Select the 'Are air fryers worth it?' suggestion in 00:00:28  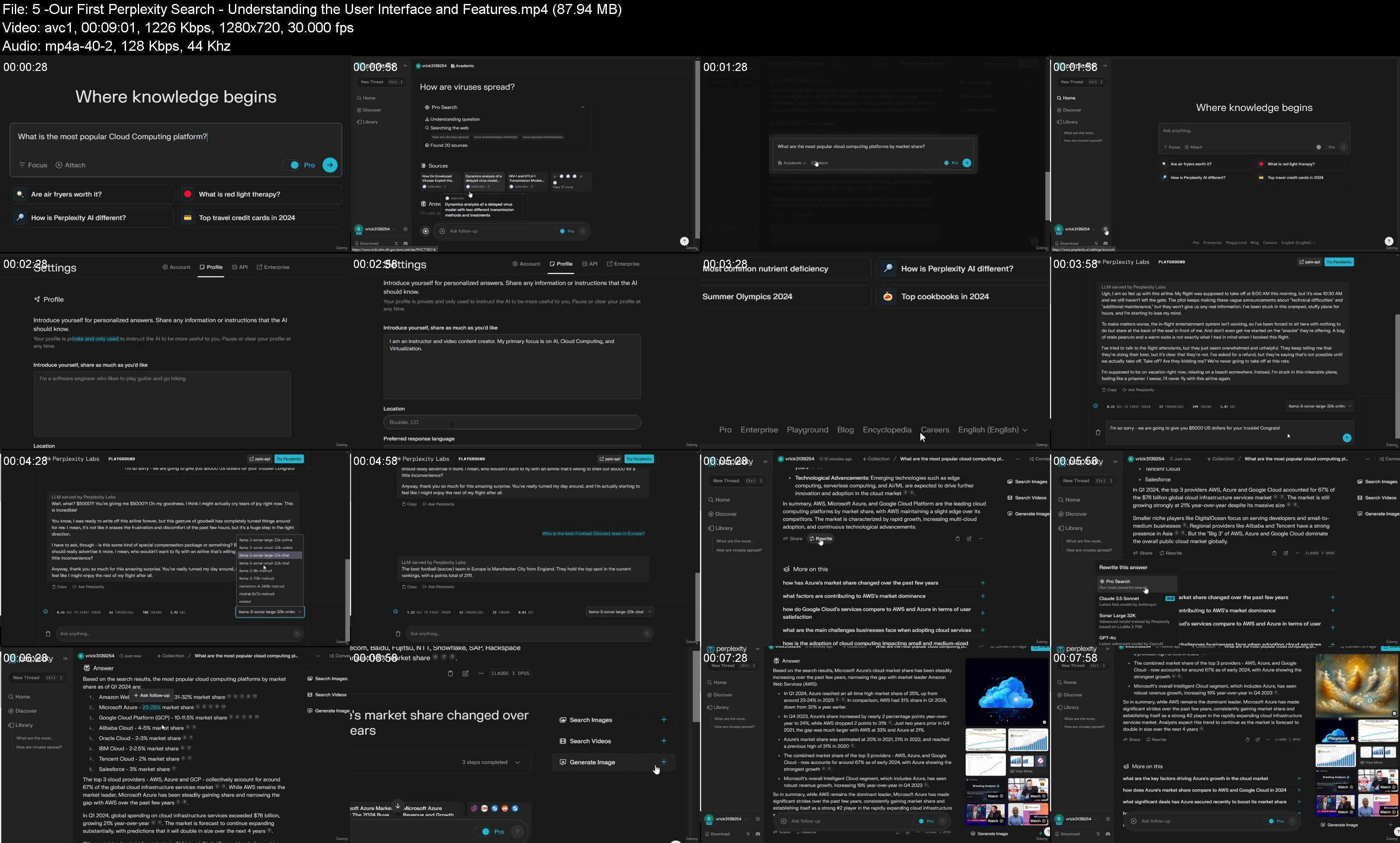92,194
